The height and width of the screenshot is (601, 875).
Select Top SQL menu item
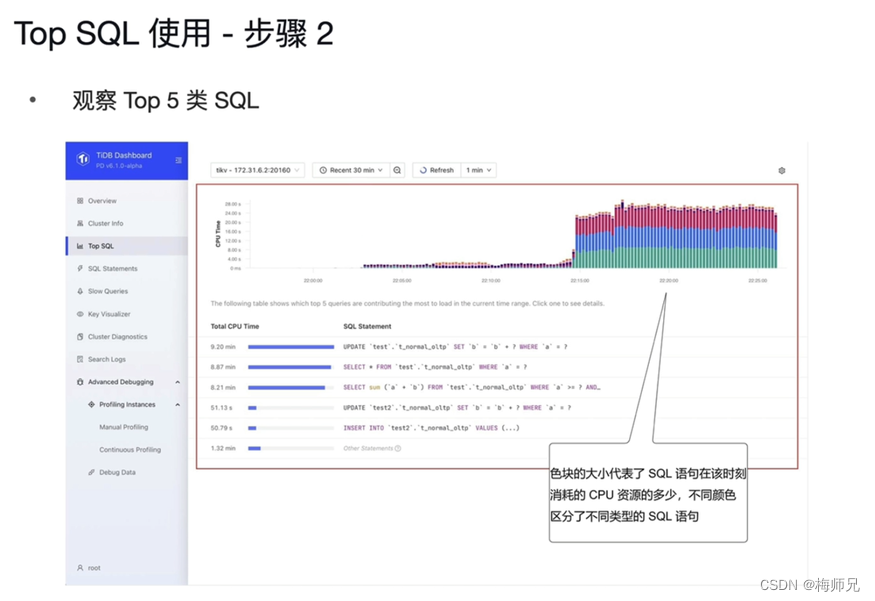[127, 246]
